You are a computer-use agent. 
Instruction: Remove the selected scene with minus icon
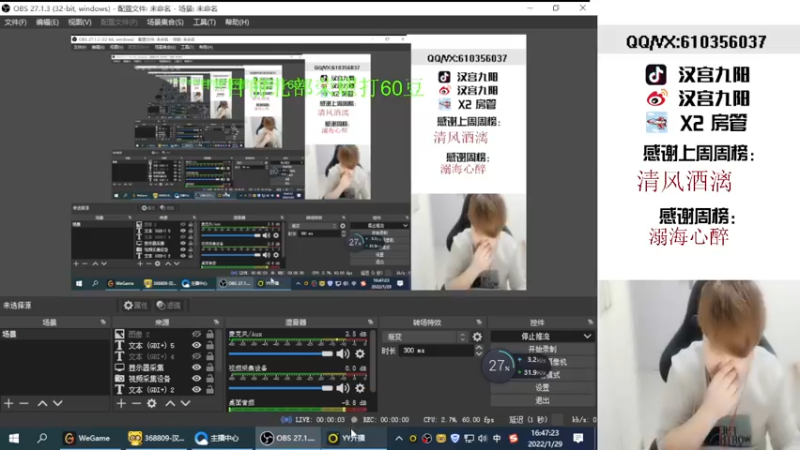23,403
